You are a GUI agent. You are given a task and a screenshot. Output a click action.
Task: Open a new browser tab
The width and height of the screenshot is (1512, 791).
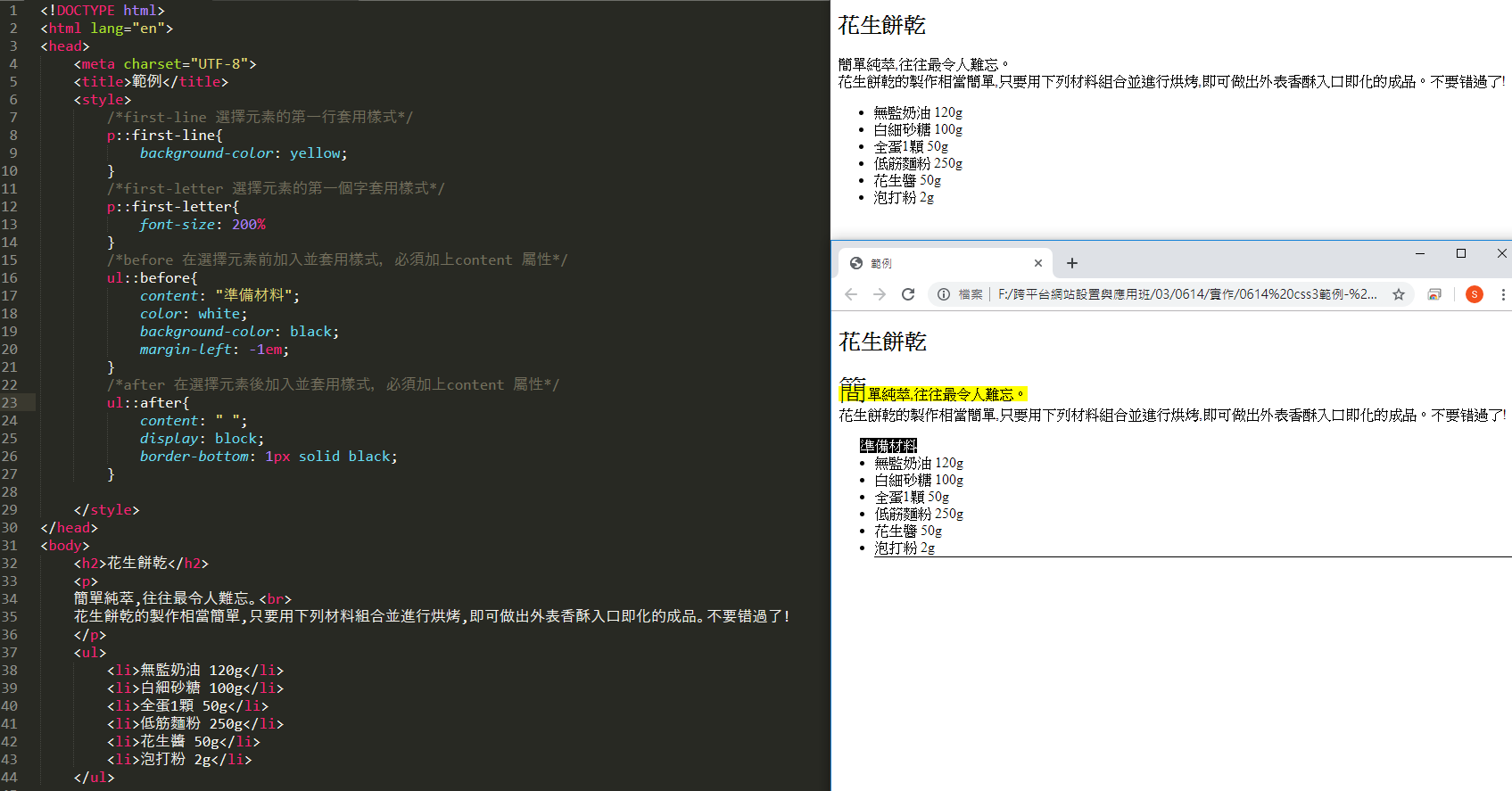tap(1072, 263)
